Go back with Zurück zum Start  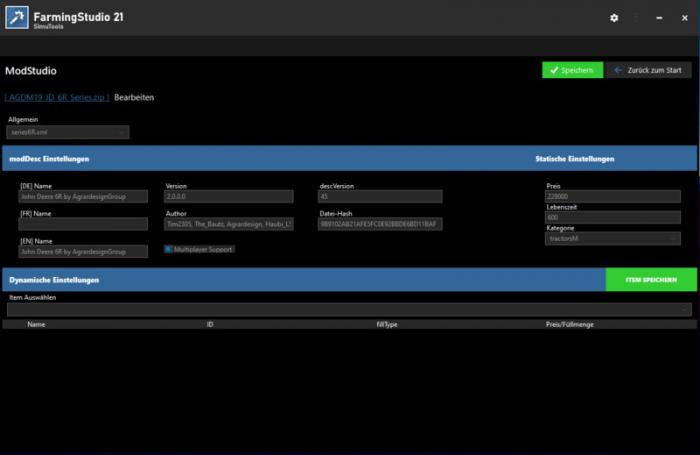click(648, 70)
